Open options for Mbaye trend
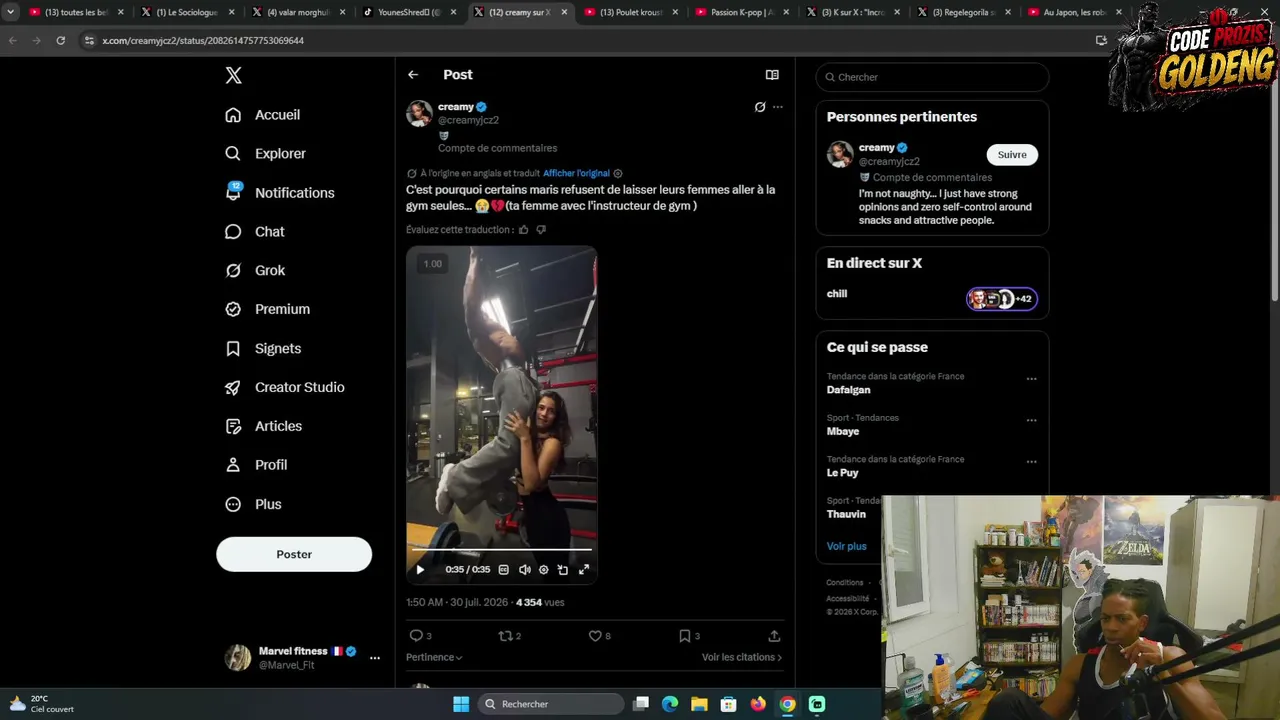 click(1031, 420)
